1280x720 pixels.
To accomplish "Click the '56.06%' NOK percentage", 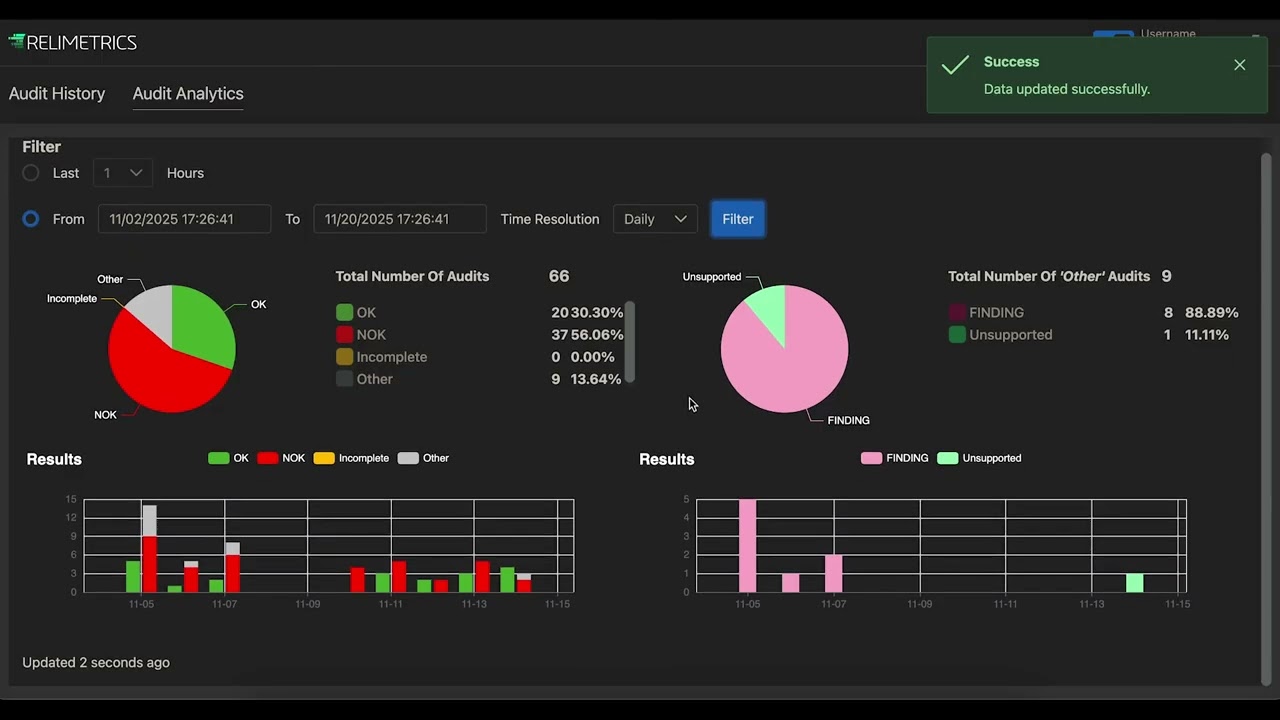I will [x=597, y=335].
